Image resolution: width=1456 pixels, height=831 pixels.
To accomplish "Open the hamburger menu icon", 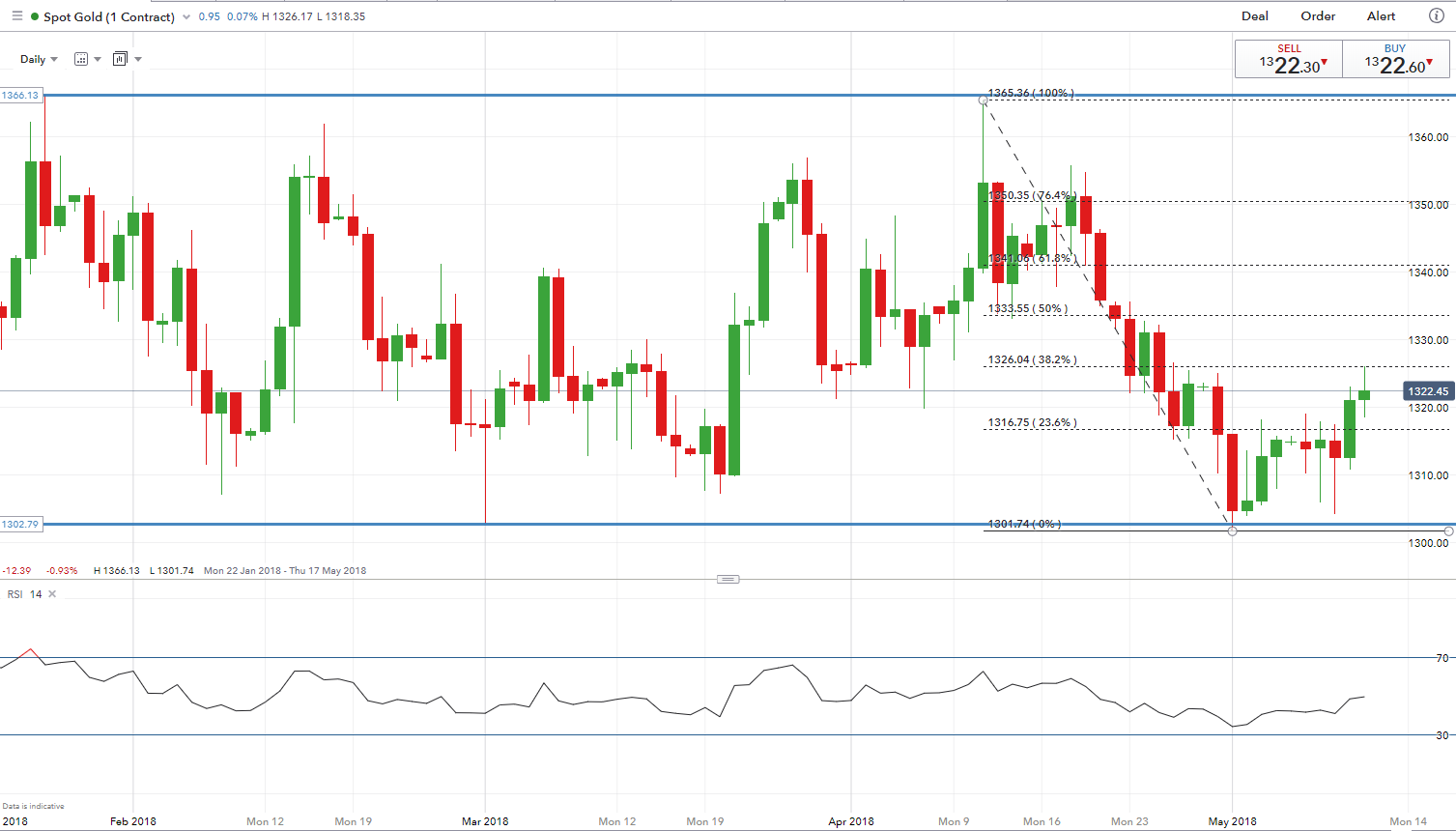I will 16,16.
